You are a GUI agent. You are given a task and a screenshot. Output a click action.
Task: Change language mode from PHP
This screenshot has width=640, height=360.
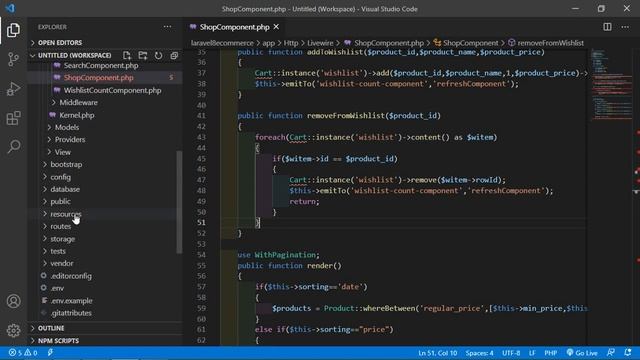(x=550, y=353)
